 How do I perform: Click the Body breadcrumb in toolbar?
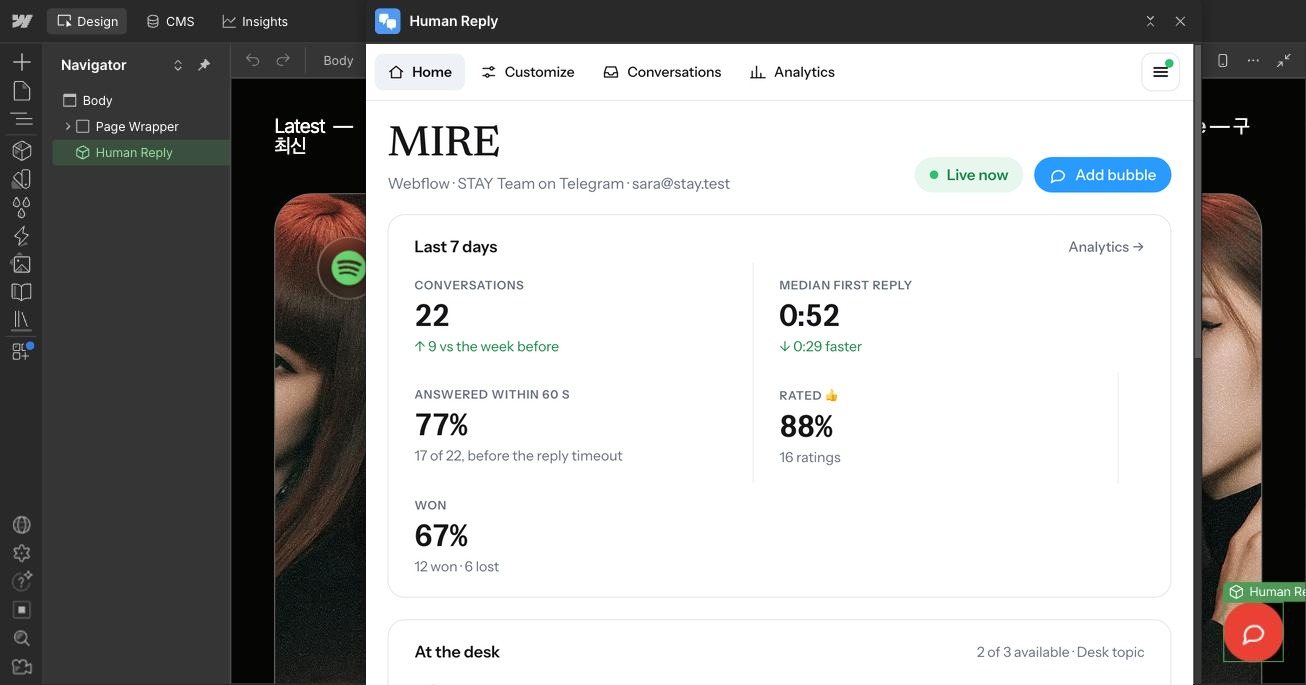338,60
